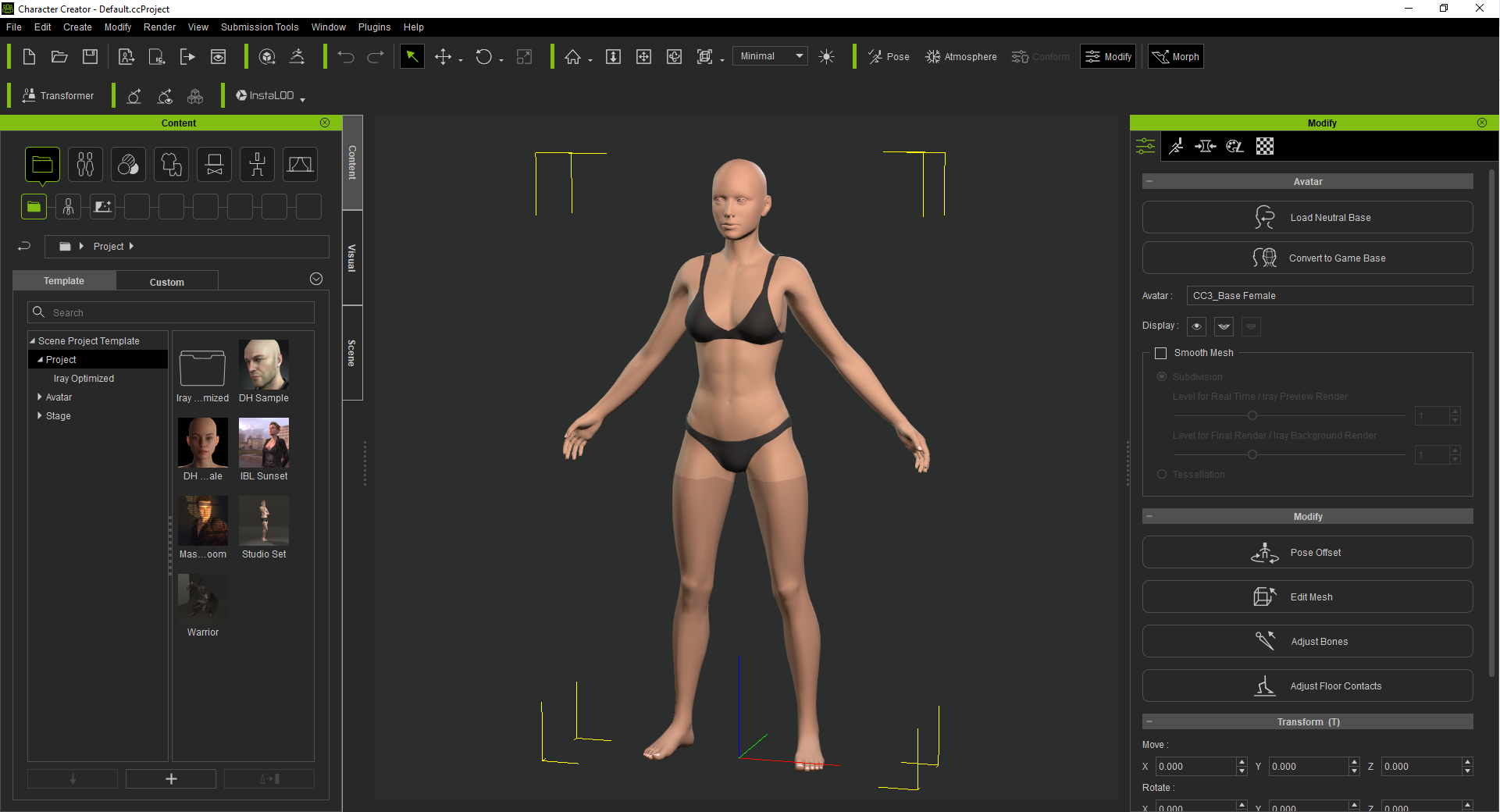Toggle the second Display mesh-mode button
The image size is (1500, 812).
click(x=1224, y=326)
